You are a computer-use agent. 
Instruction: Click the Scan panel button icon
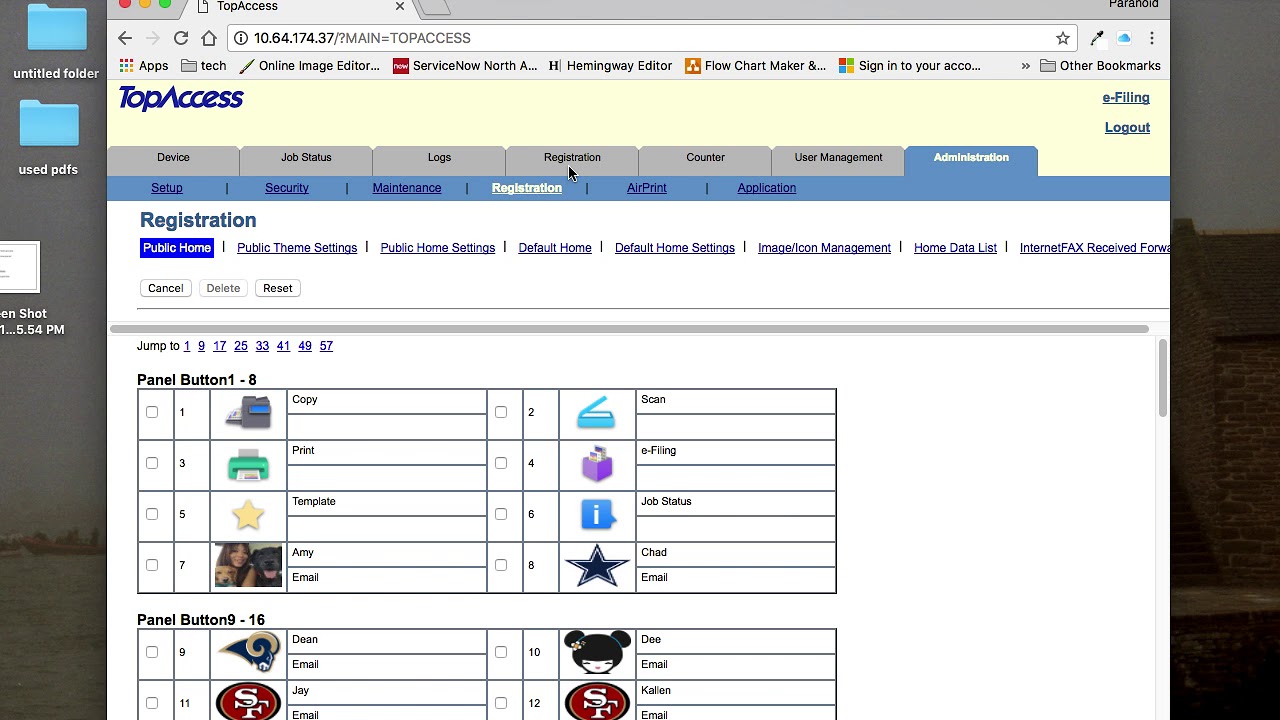596,412
